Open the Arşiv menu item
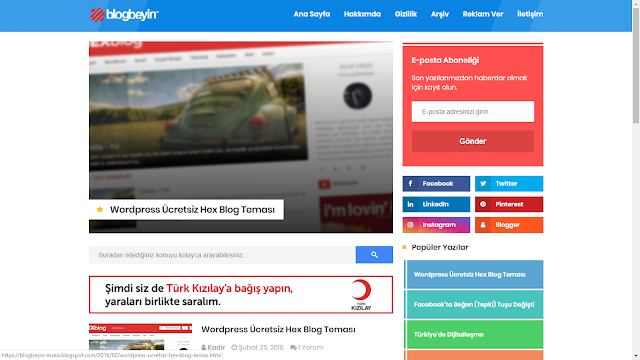The height and width of the screenshot is (360, 640). point(440,14)
